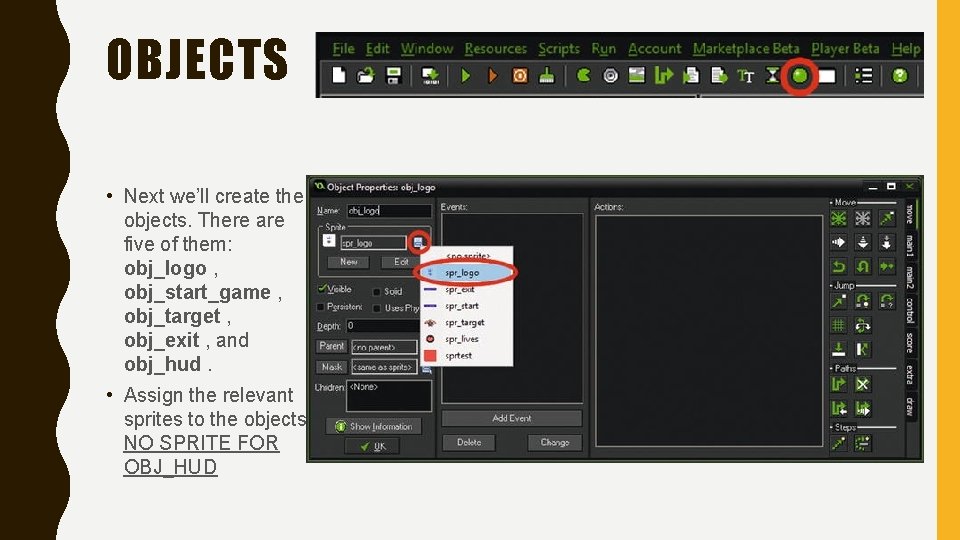
Task: Click the Parent button
Action: point(331,347)
